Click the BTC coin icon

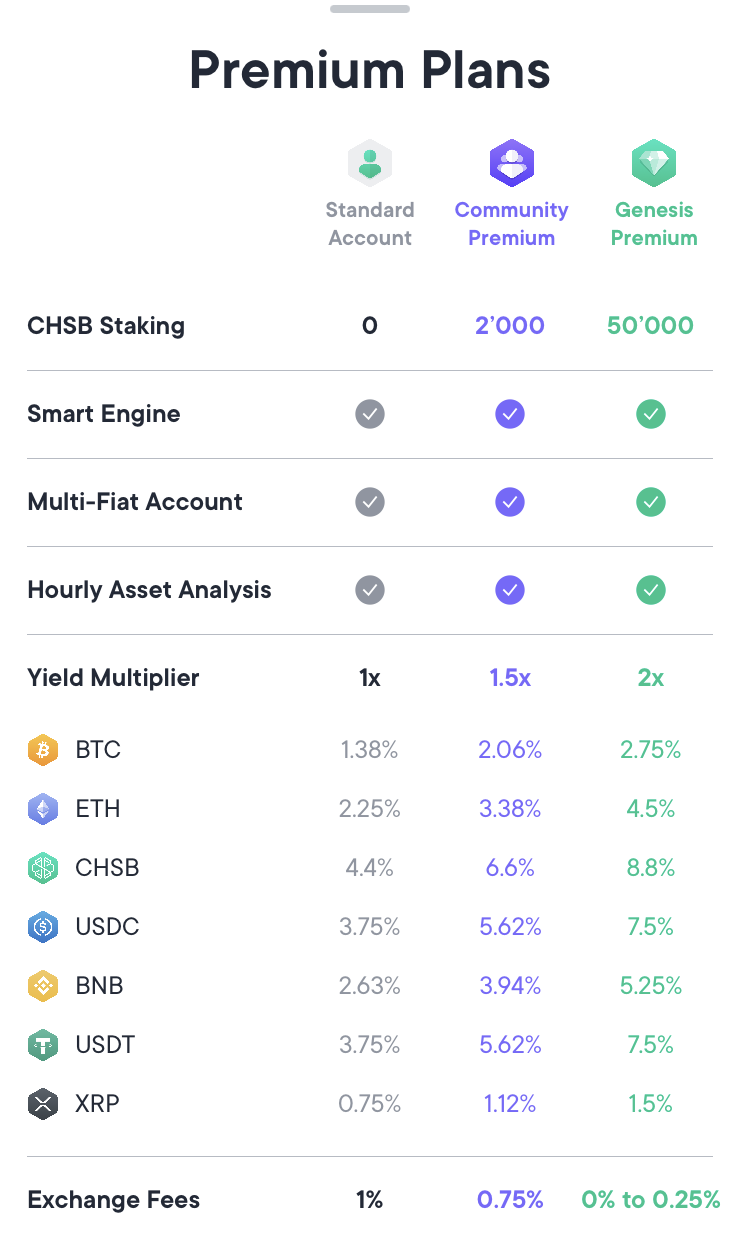pyautogui.click(x=43, y=750)
